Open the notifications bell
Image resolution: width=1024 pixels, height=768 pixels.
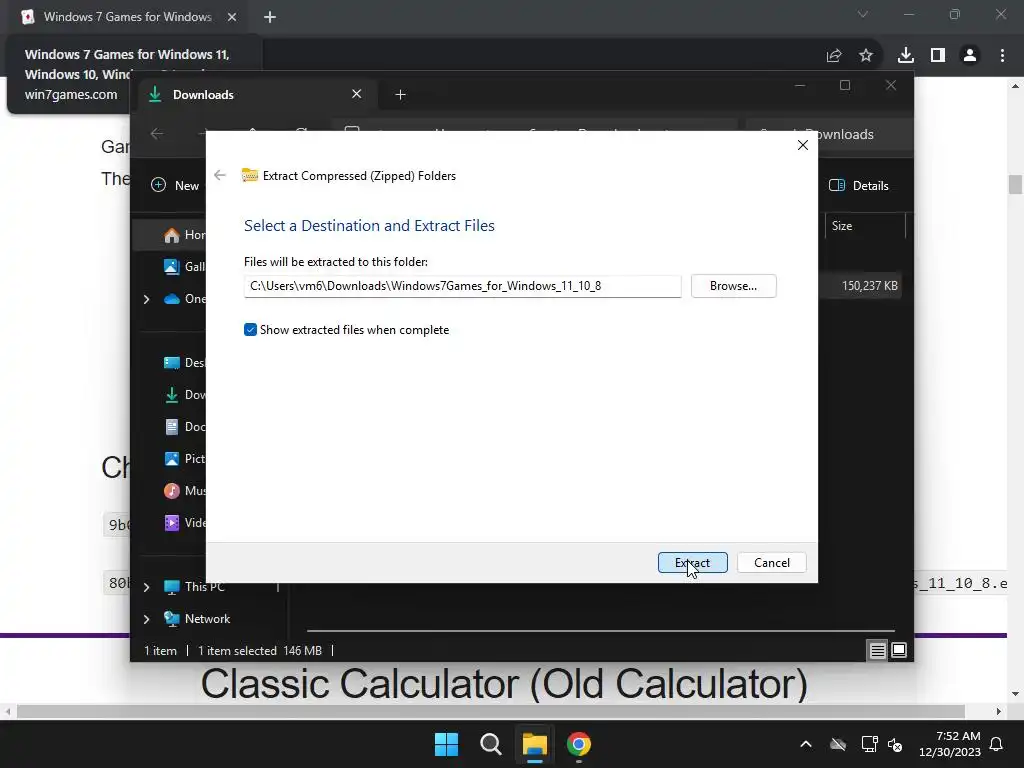coord(997,744)
